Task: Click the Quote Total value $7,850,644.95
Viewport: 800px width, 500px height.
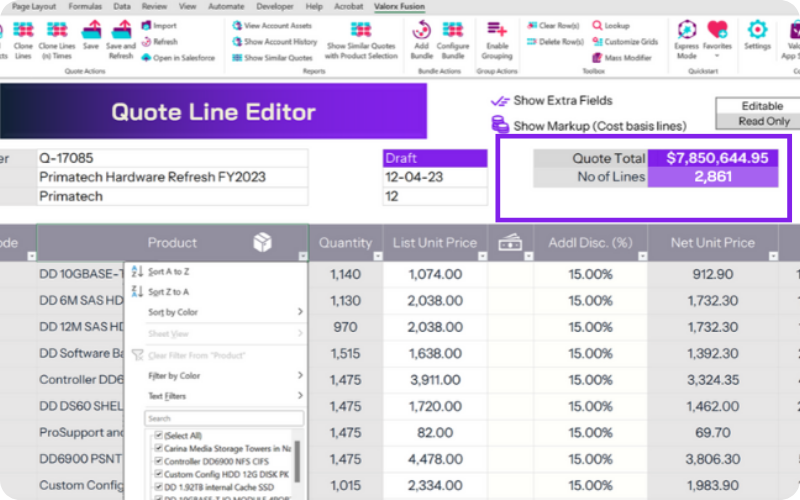Action: click(713, 158)
